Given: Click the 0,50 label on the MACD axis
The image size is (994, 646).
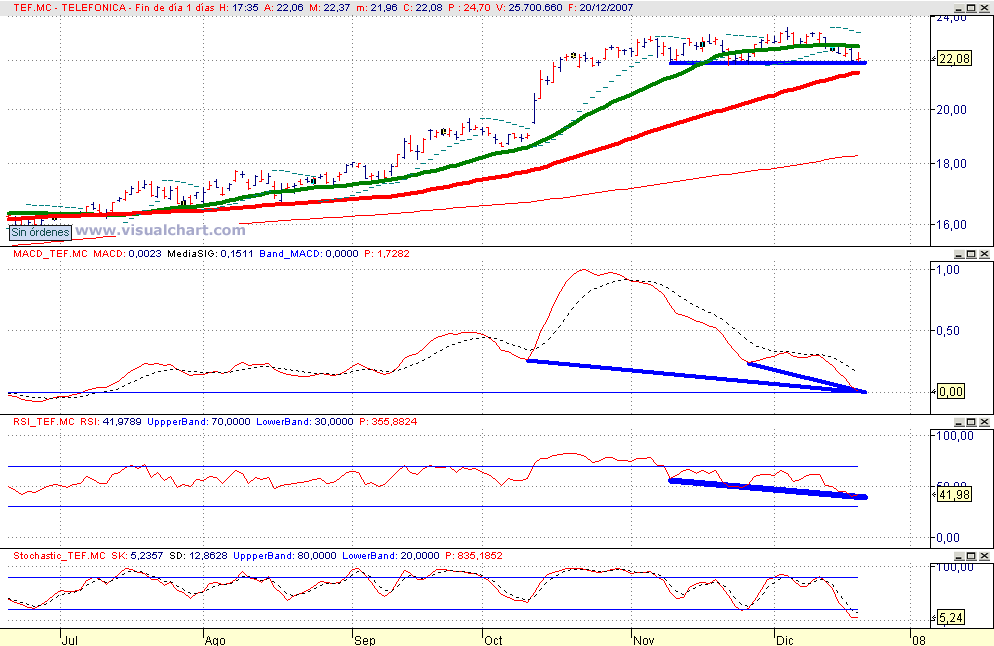Looking at the screenshot, I should tap(948, 331).
